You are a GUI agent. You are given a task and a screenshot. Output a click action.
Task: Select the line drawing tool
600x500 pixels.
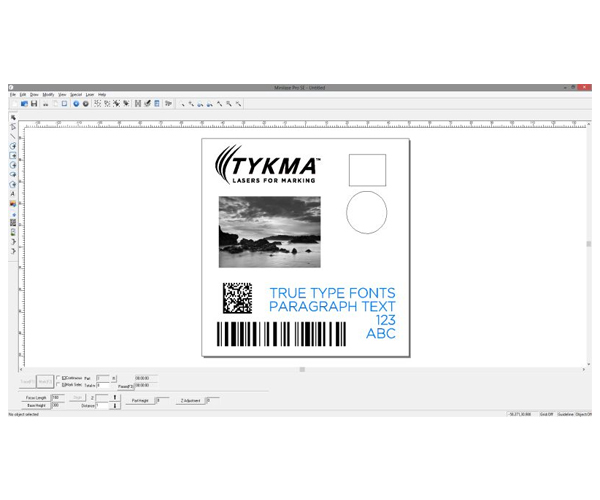[x=13, y=137]
